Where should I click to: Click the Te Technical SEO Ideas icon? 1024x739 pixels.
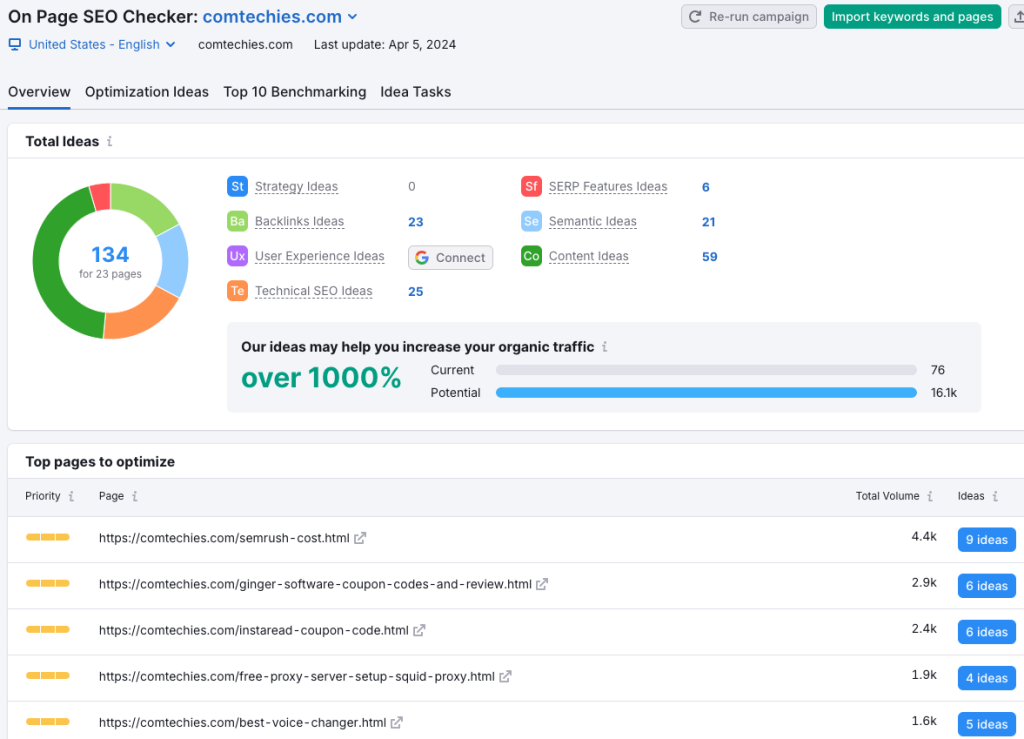[x=237, y=291]
